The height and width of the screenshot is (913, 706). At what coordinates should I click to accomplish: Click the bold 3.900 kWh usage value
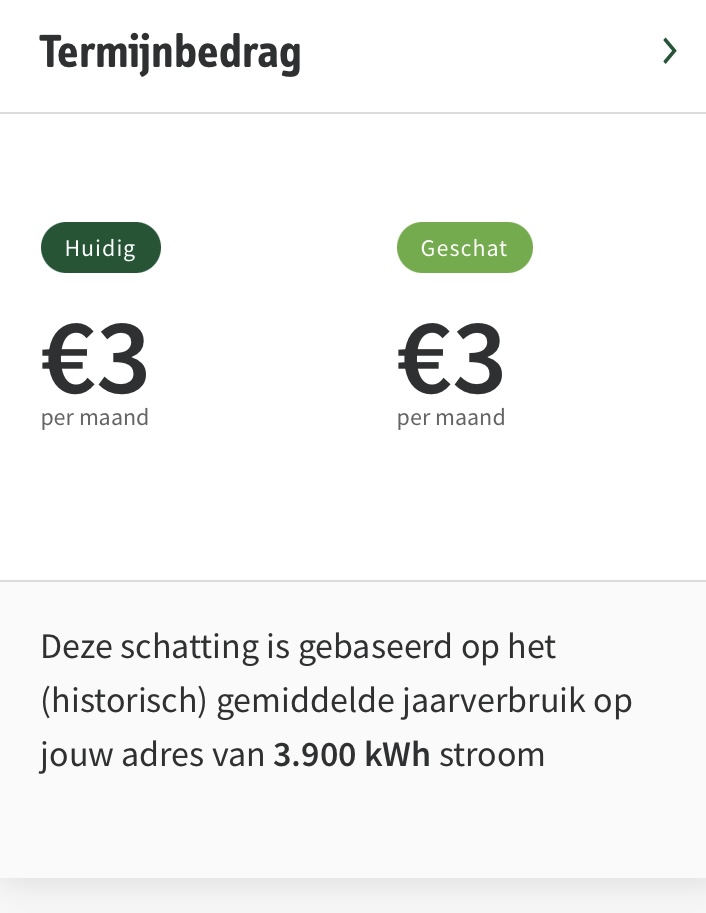[352, 755]
